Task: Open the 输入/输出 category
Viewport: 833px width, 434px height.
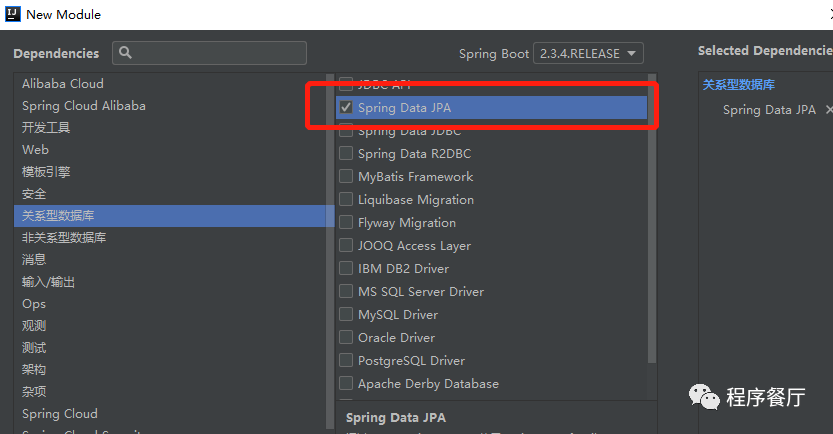Action: pos(48,282)
